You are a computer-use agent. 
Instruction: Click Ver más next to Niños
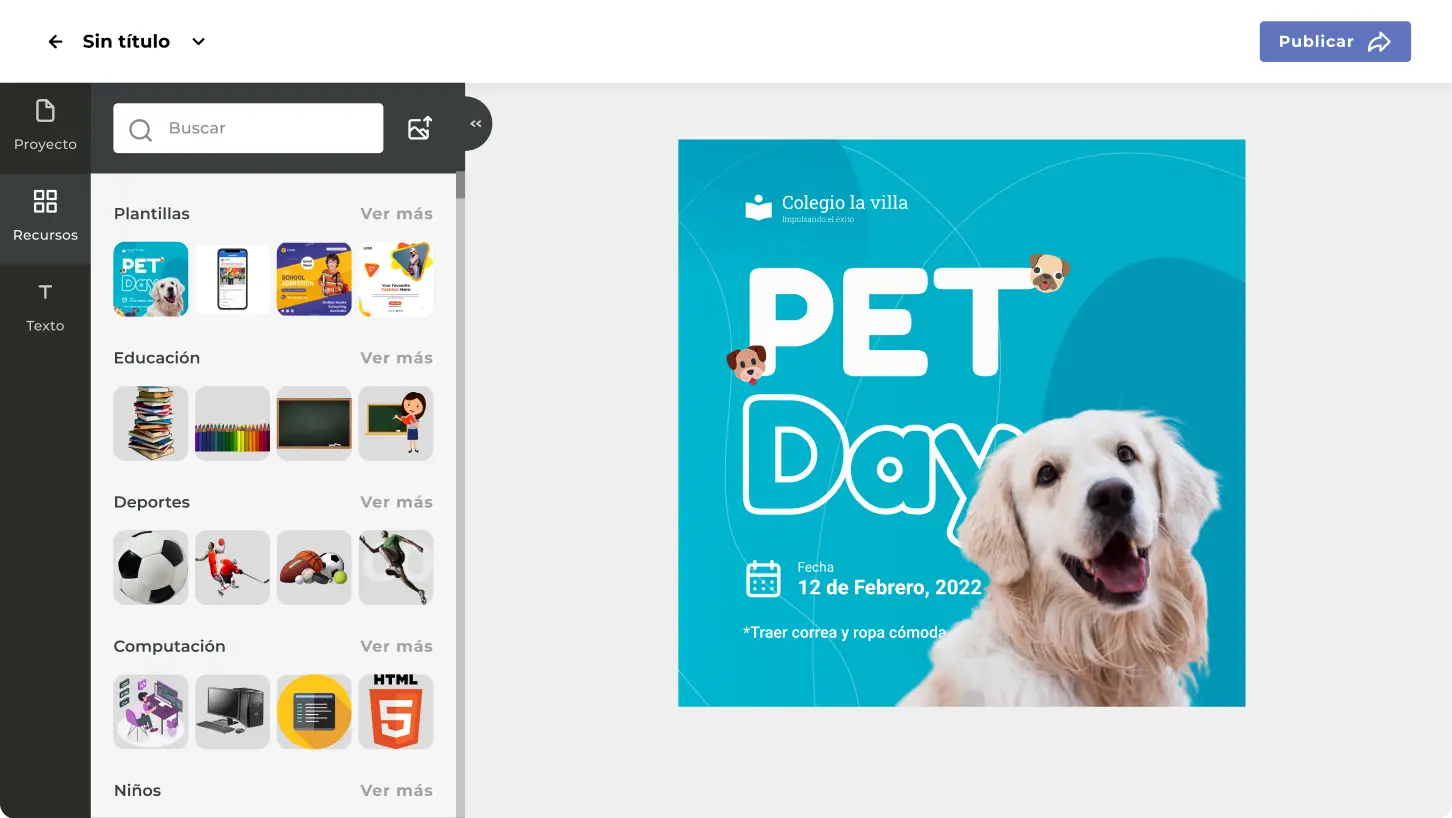[396, 790]
